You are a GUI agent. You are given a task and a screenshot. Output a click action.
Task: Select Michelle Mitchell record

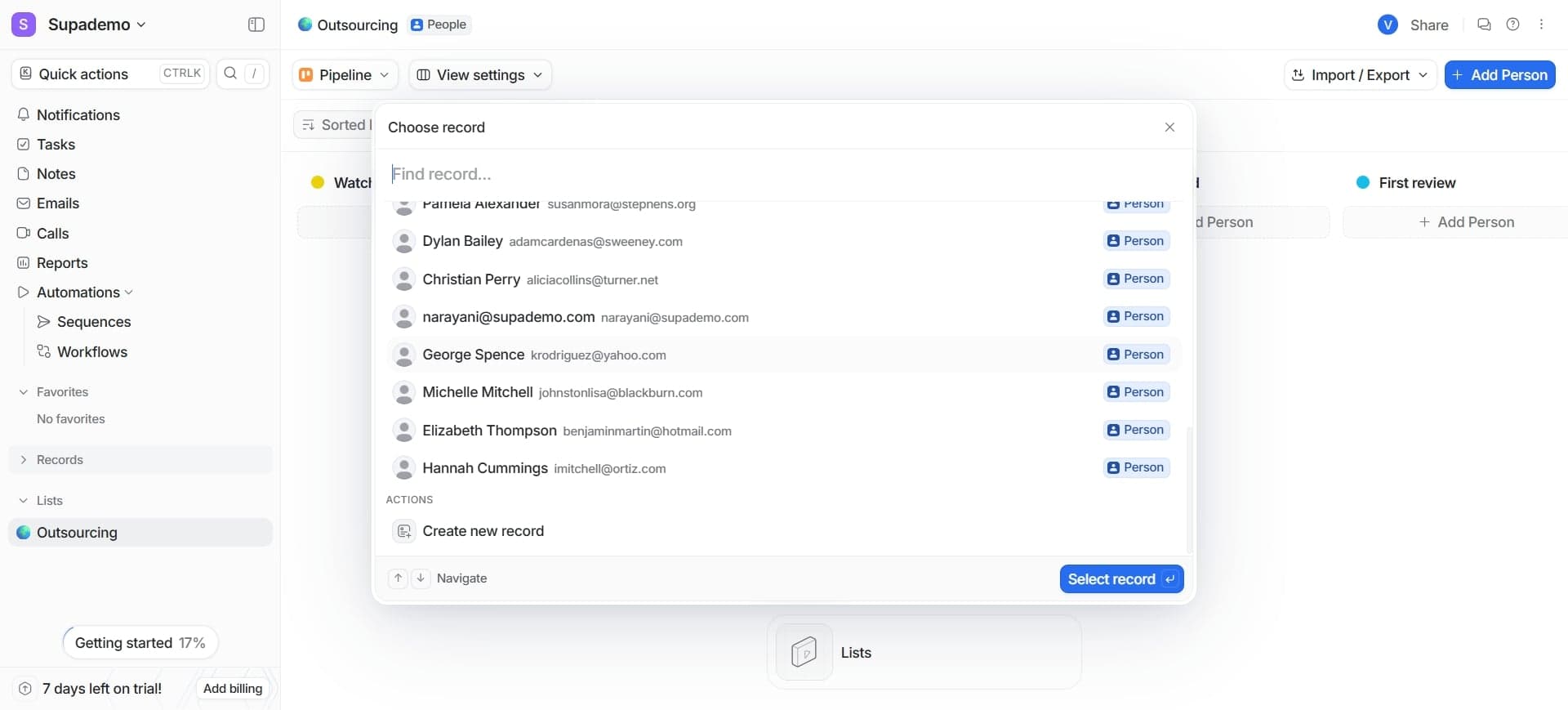coord(784,392)
